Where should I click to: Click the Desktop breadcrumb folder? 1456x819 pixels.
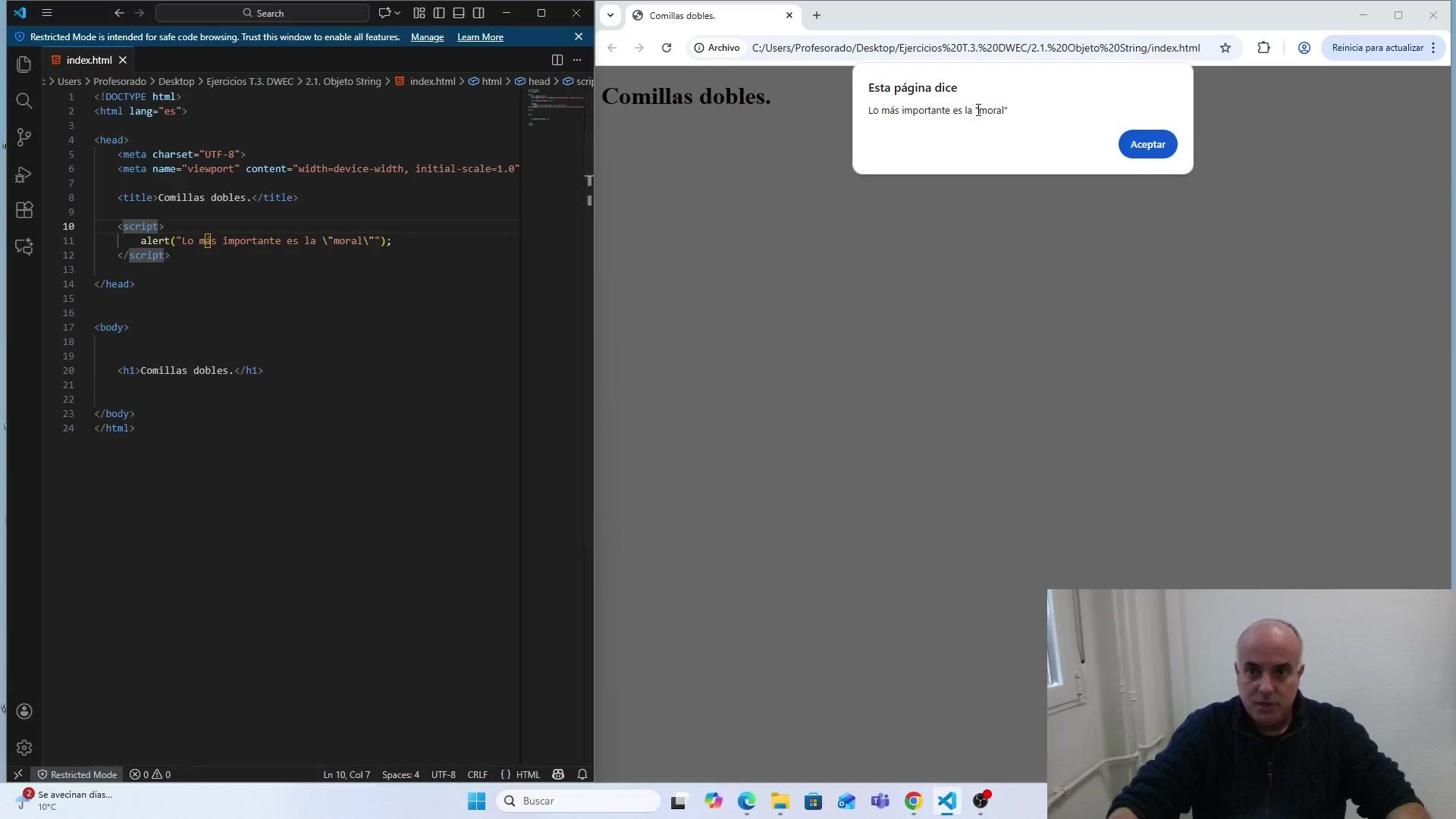(x=176, y=81)
